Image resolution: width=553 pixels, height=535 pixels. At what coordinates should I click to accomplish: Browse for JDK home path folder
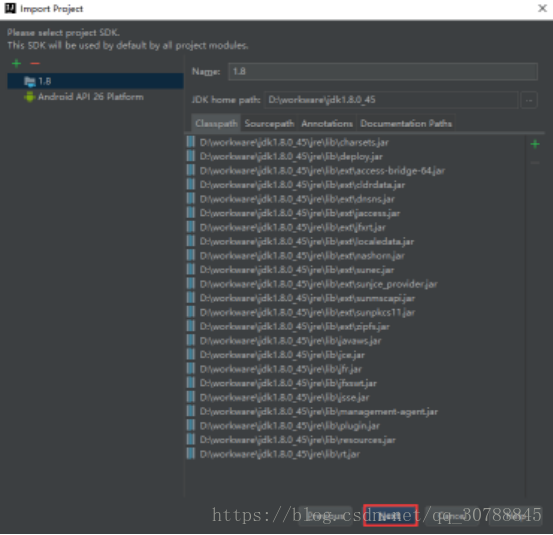pyautogui.click(x=529, y=100)
